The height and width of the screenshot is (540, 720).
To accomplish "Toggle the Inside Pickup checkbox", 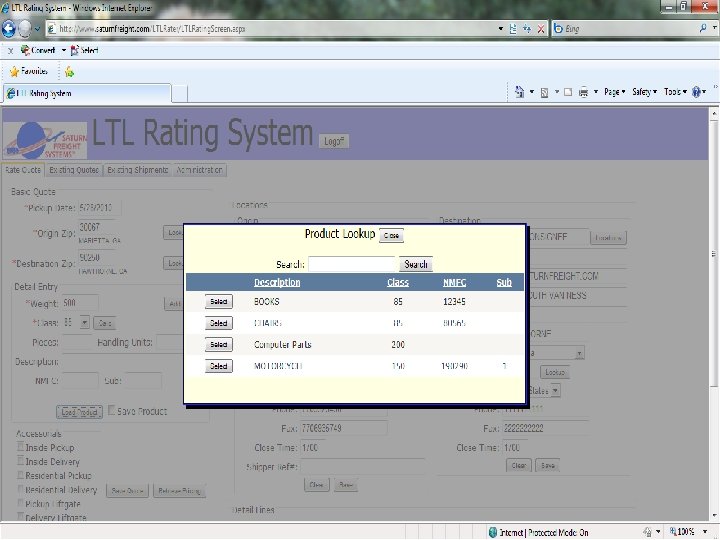I will click(21, 446).
